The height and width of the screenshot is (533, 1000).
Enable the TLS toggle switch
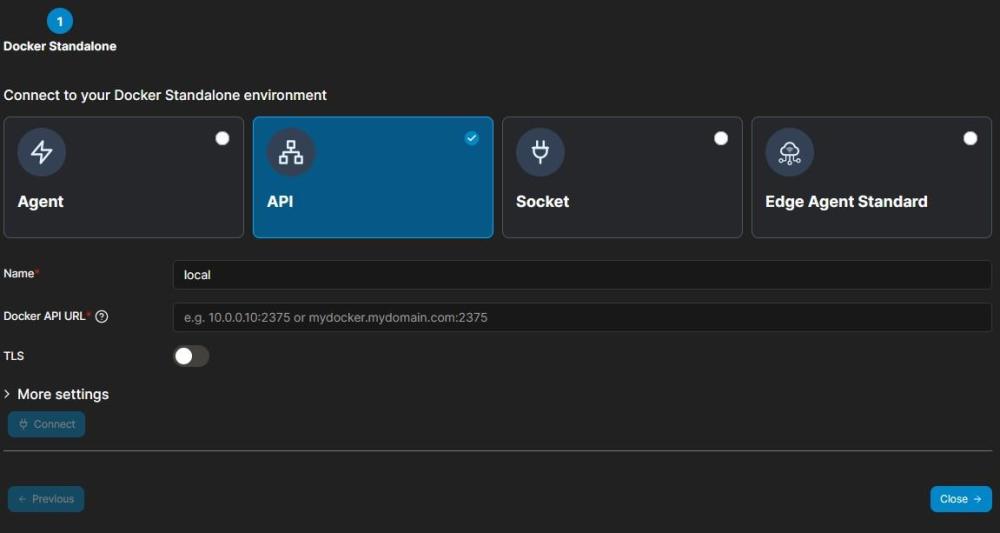click(191, 356)
